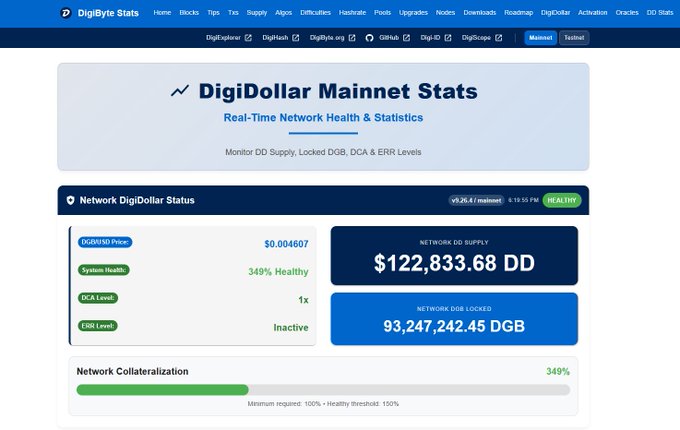Click the System Health label
Viewport: 680px width, 430px height.
104,270
